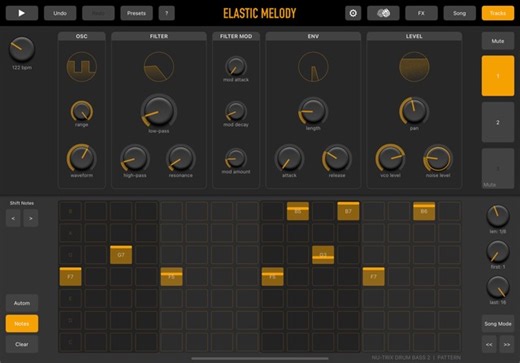Toggle the B7 note in the top row
The image size is (520, 363).
(x=348, y=211)
